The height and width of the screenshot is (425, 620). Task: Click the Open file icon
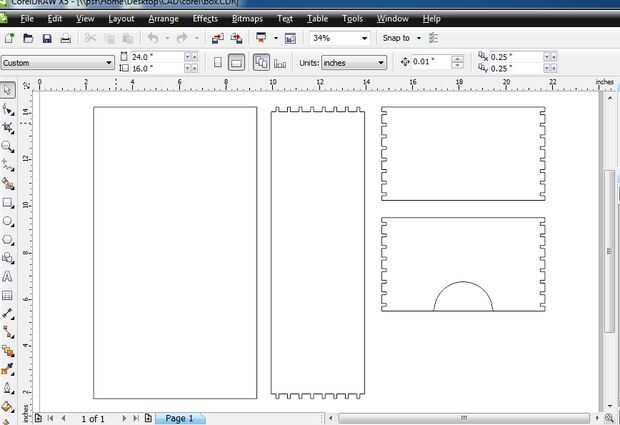(x=28, y=38)
